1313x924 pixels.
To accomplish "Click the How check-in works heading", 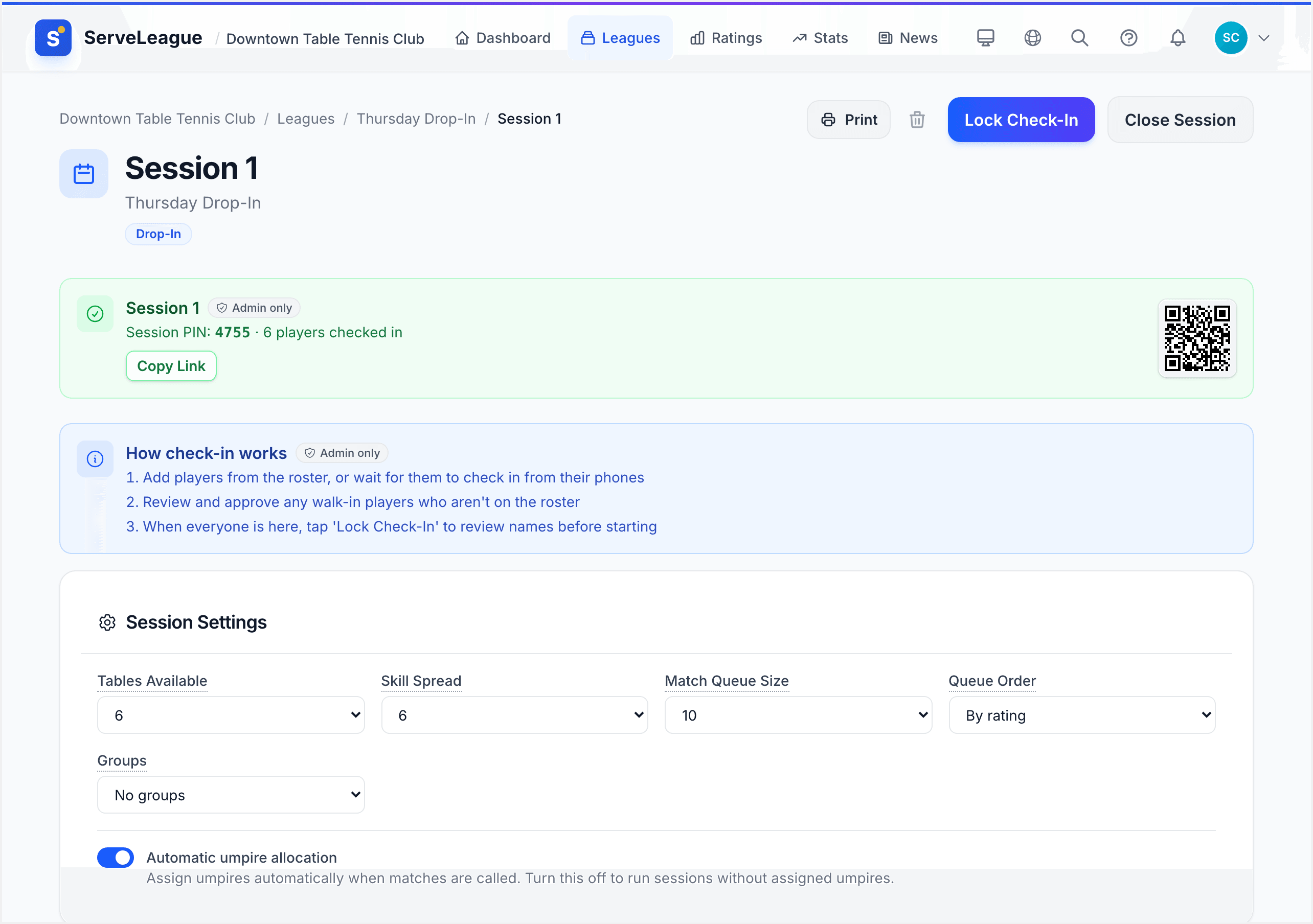I will point(207,453).
